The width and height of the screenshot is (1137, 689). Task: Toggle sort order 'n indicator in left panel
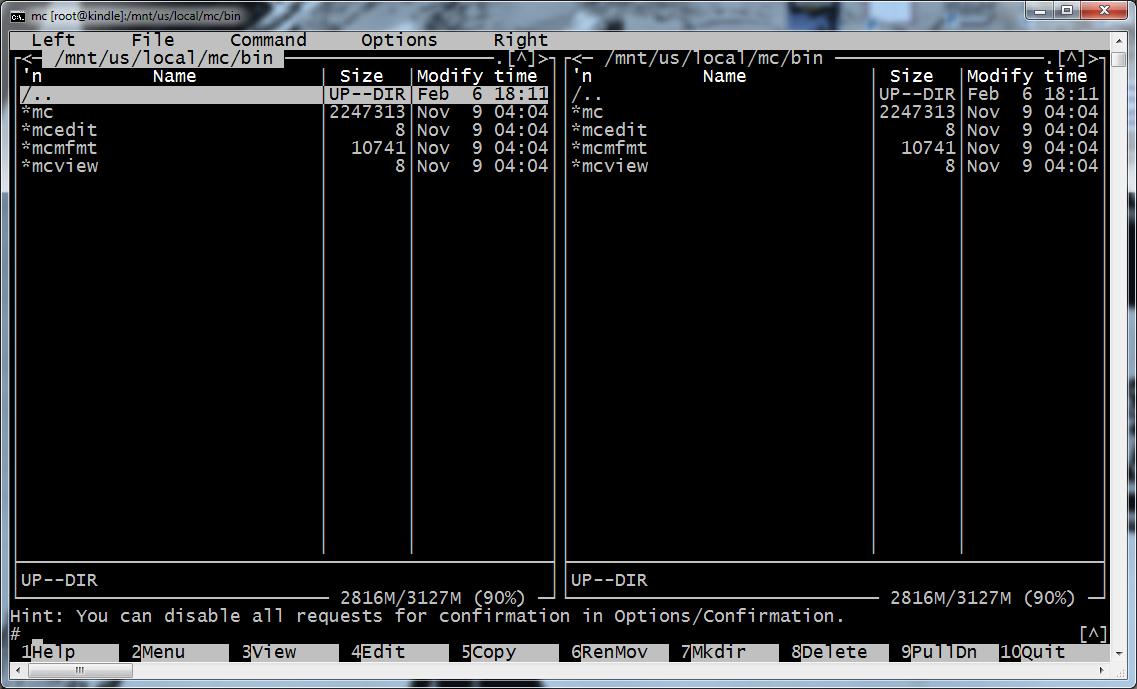tap(32, 76)
